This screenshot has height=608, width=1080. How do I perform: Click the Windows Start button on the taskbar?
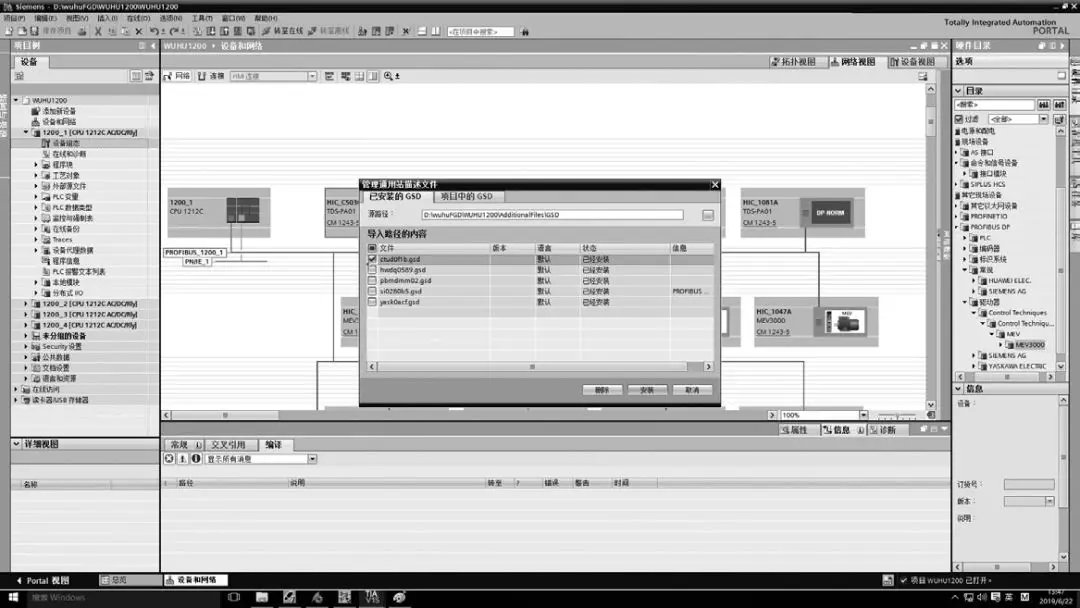click(12, 597)
